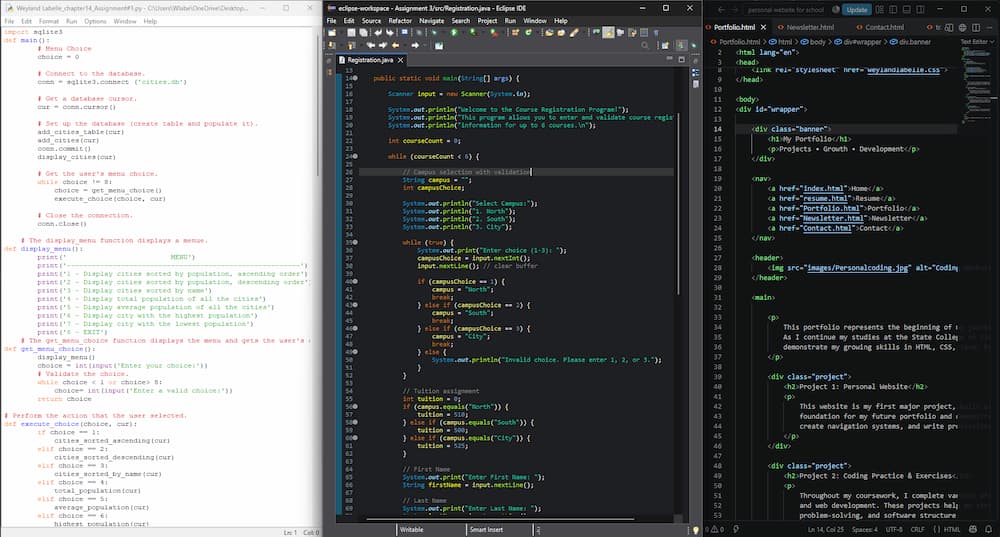The image size is (1000, 537).
Task: Click the Back navigation arrow in Eclipse
Action: 395,45
